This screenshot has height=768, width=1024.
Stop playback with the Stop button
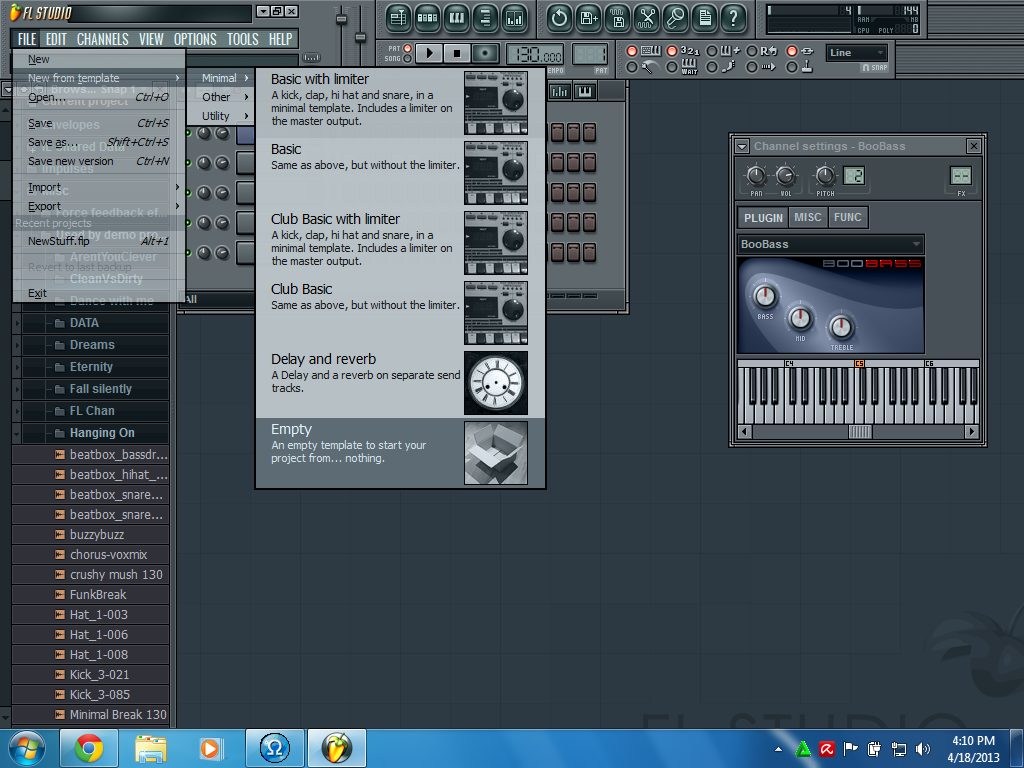tap(457, 53)
